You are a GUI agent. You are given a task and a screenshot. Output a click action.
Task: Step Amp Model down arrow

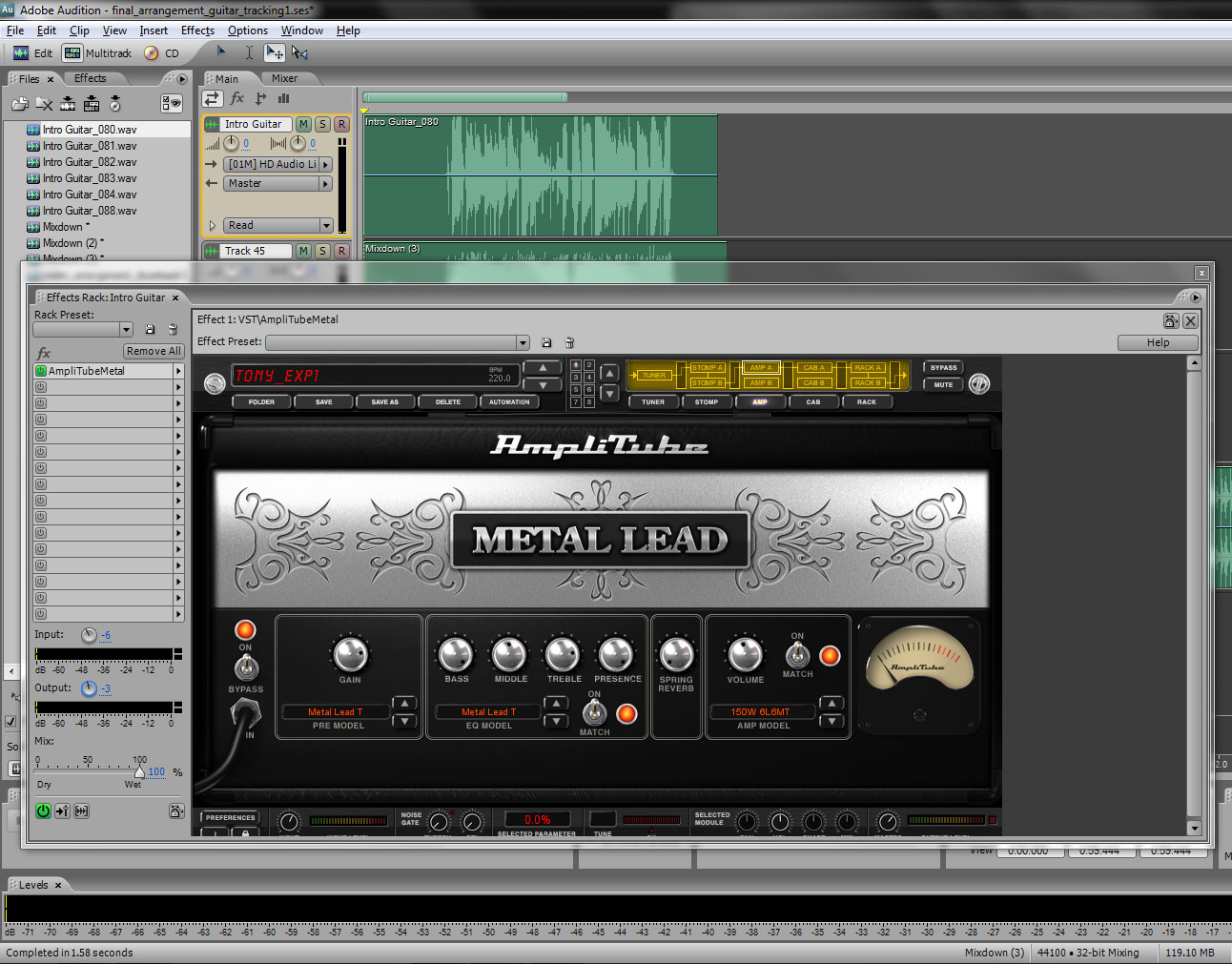click(832, 721)
